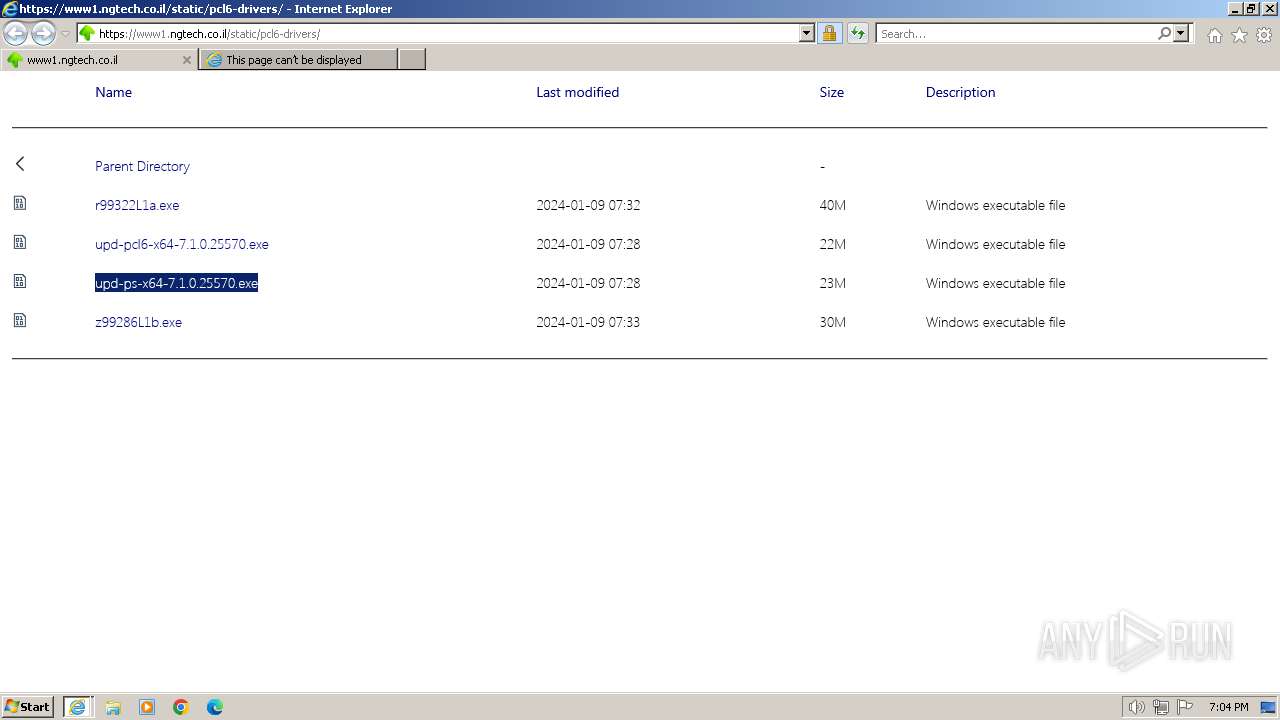Click the 2024-01-09 07:33 date text
Image resolution: width=1280 pixels, height=720 pixels.
tap(588, 322)
